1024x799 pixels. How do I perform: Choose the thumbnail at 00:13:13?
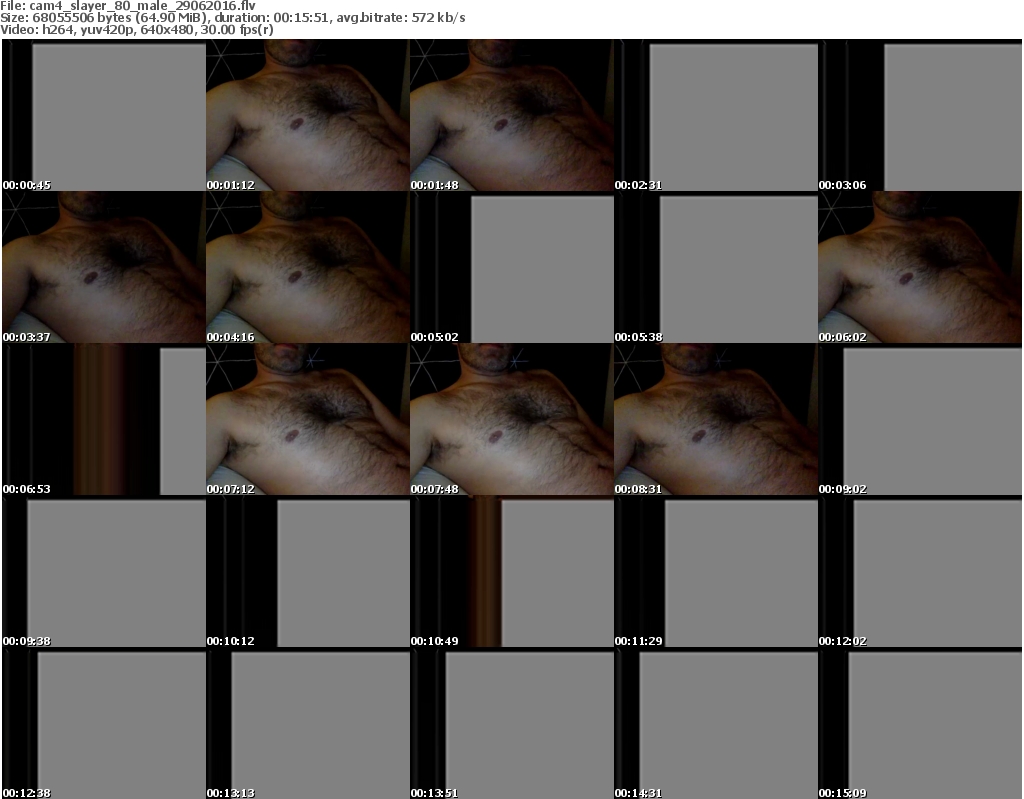point(308,723)
